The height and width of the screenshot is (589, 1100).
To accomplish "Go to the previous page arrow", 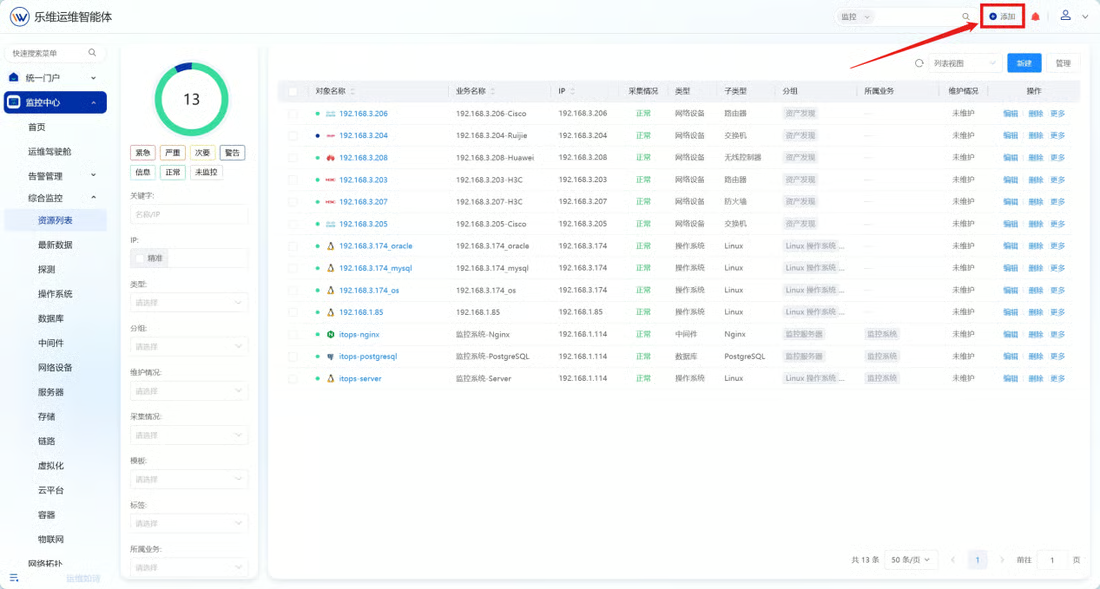I will [x=953, y=560].
